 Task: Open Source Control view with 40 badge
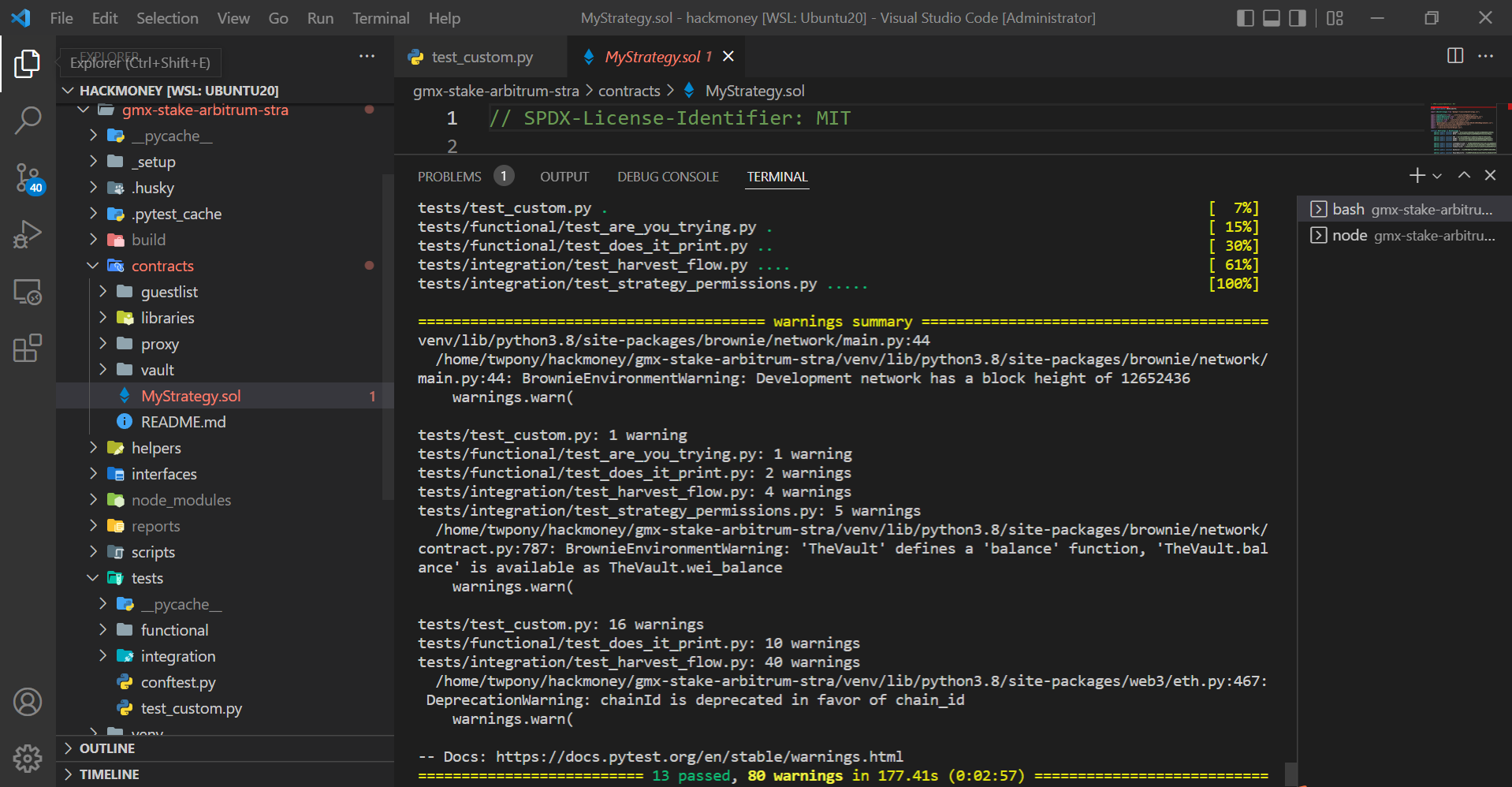click(28, 178)
